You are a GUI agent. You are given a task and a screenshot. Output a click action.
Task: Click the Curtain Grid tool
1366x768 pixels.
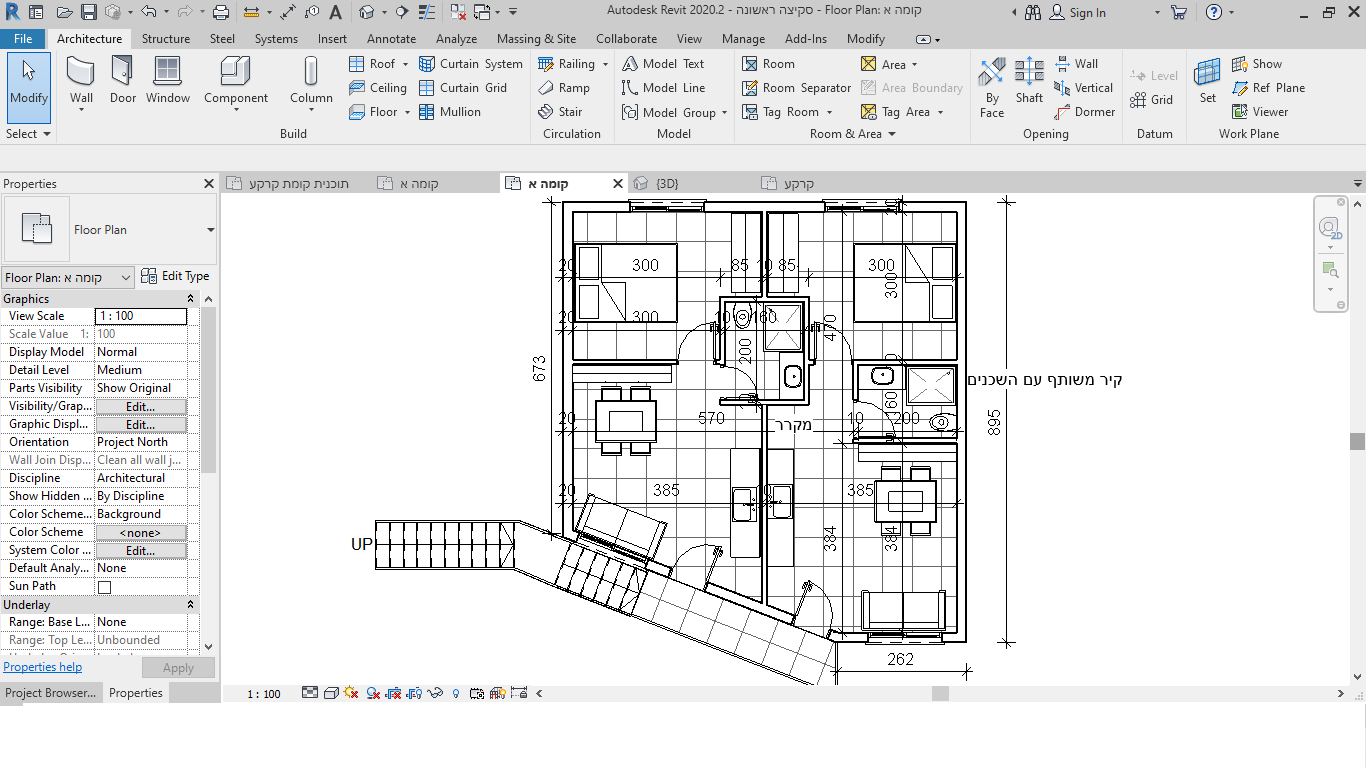click(x=462, y=88)
